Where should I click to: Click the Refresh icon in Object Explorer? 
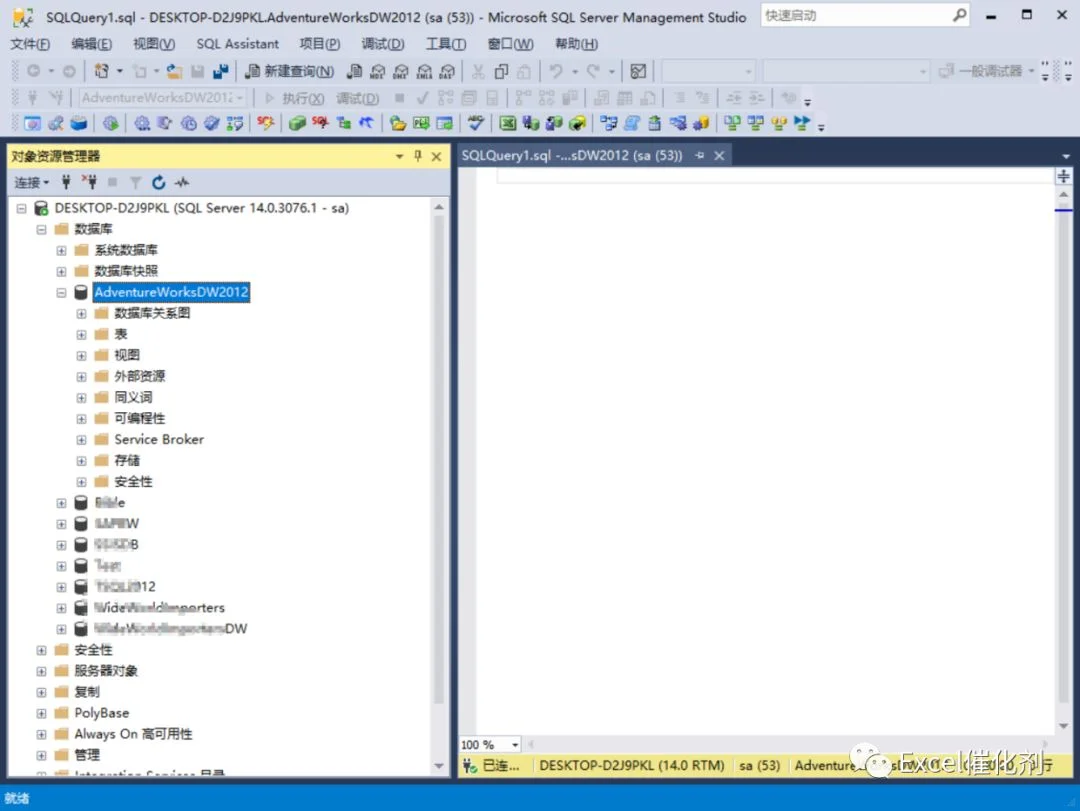[x=158, y=183]
